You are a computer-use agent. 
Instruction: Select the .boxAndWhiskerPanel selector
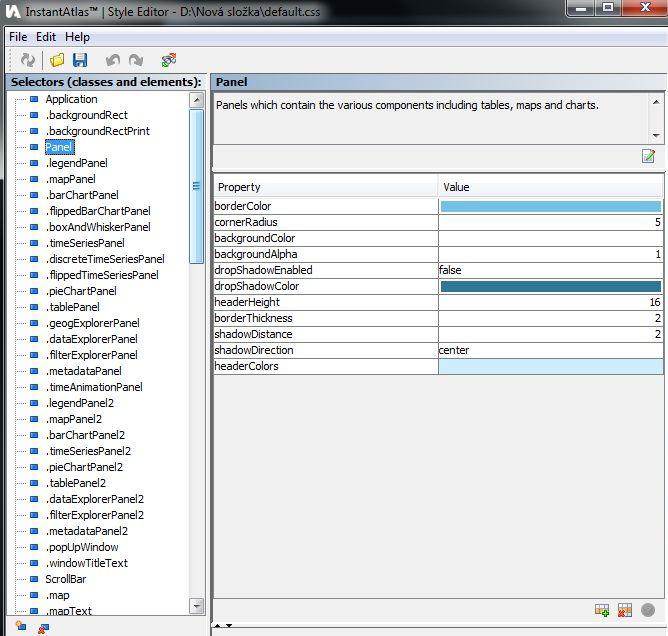click(98, 227)
